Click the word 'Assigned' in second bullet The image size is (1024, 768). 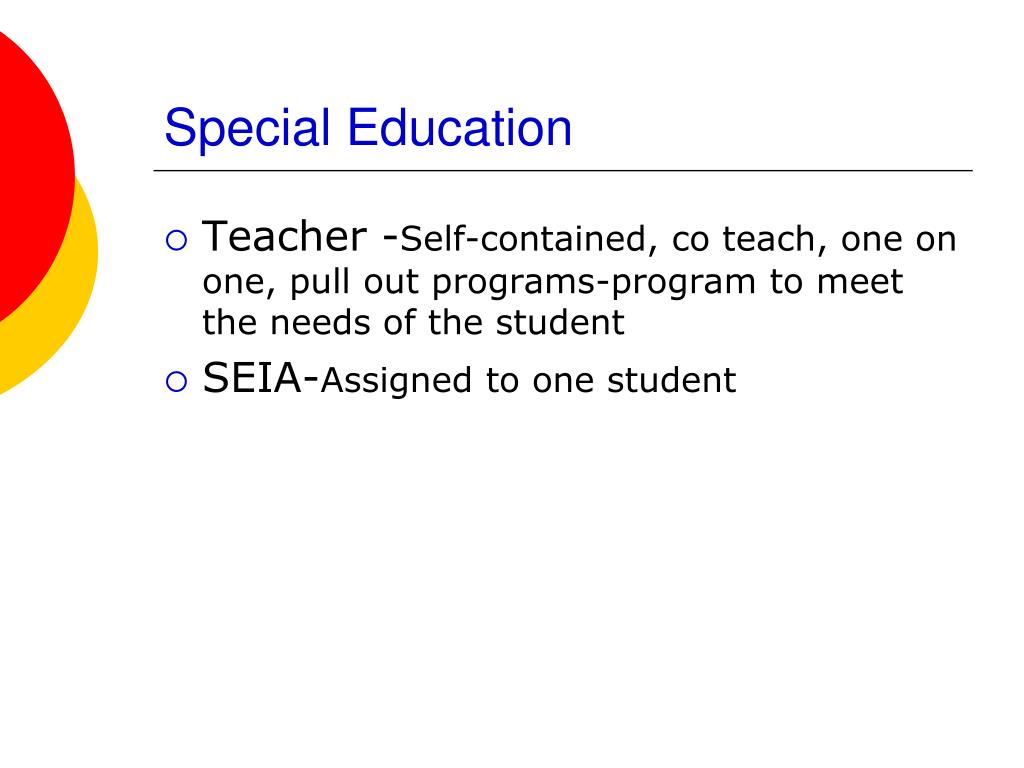coord(396,381)
